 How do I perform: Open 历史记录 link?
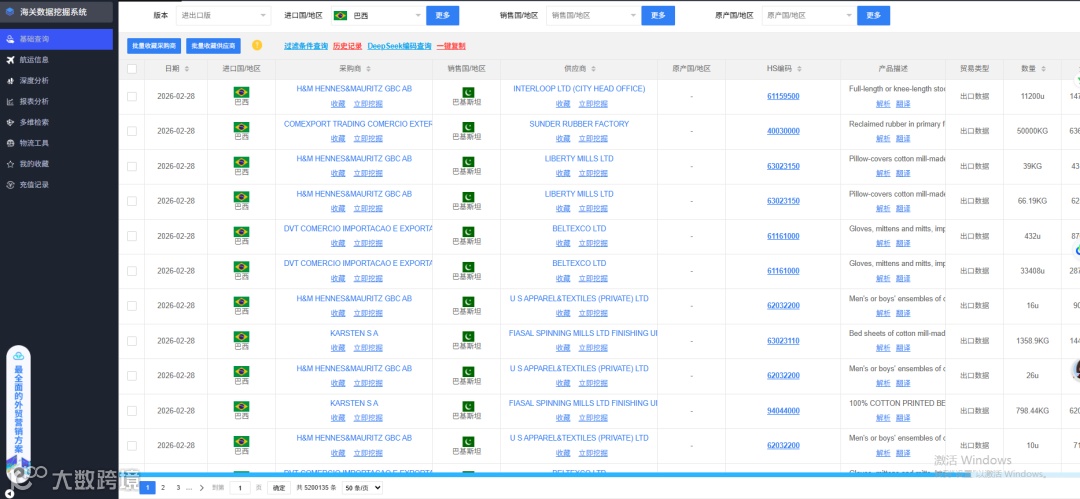347,46
